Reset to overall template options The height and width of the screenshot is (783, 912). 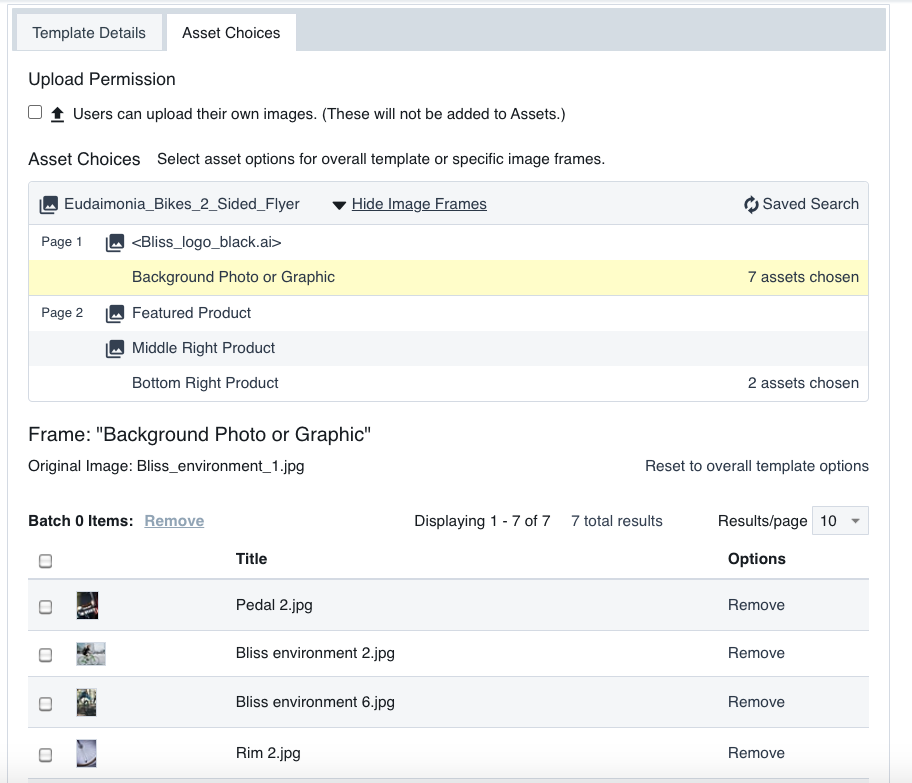[x=757, y=466]
